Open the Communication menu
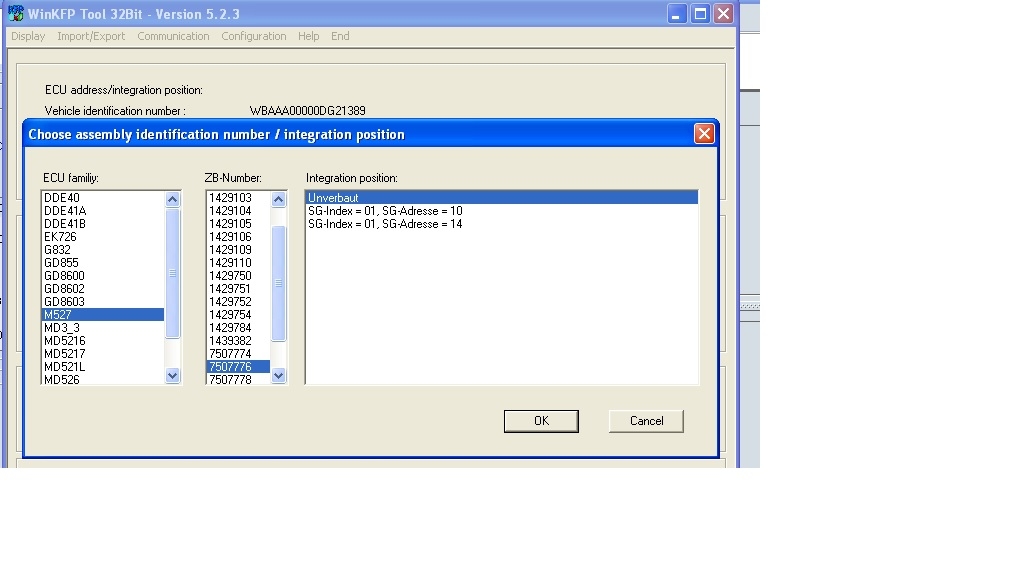Screen dimensions: 1024x576 pyautogui.click(x=173, y=36)
